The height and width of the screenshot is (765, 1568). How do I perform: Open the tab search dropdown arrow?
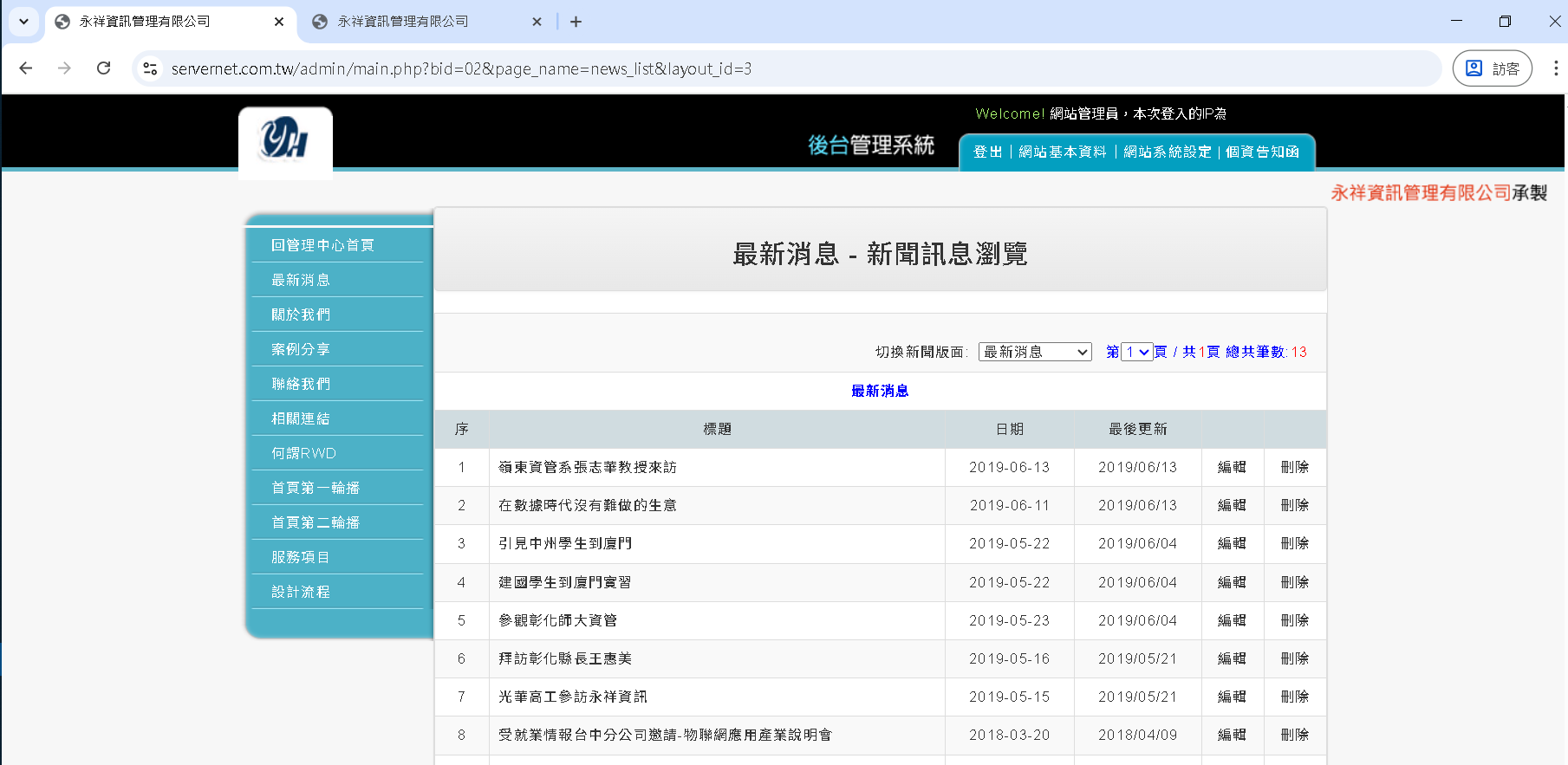pyautogui.click(x=23, y=22)
